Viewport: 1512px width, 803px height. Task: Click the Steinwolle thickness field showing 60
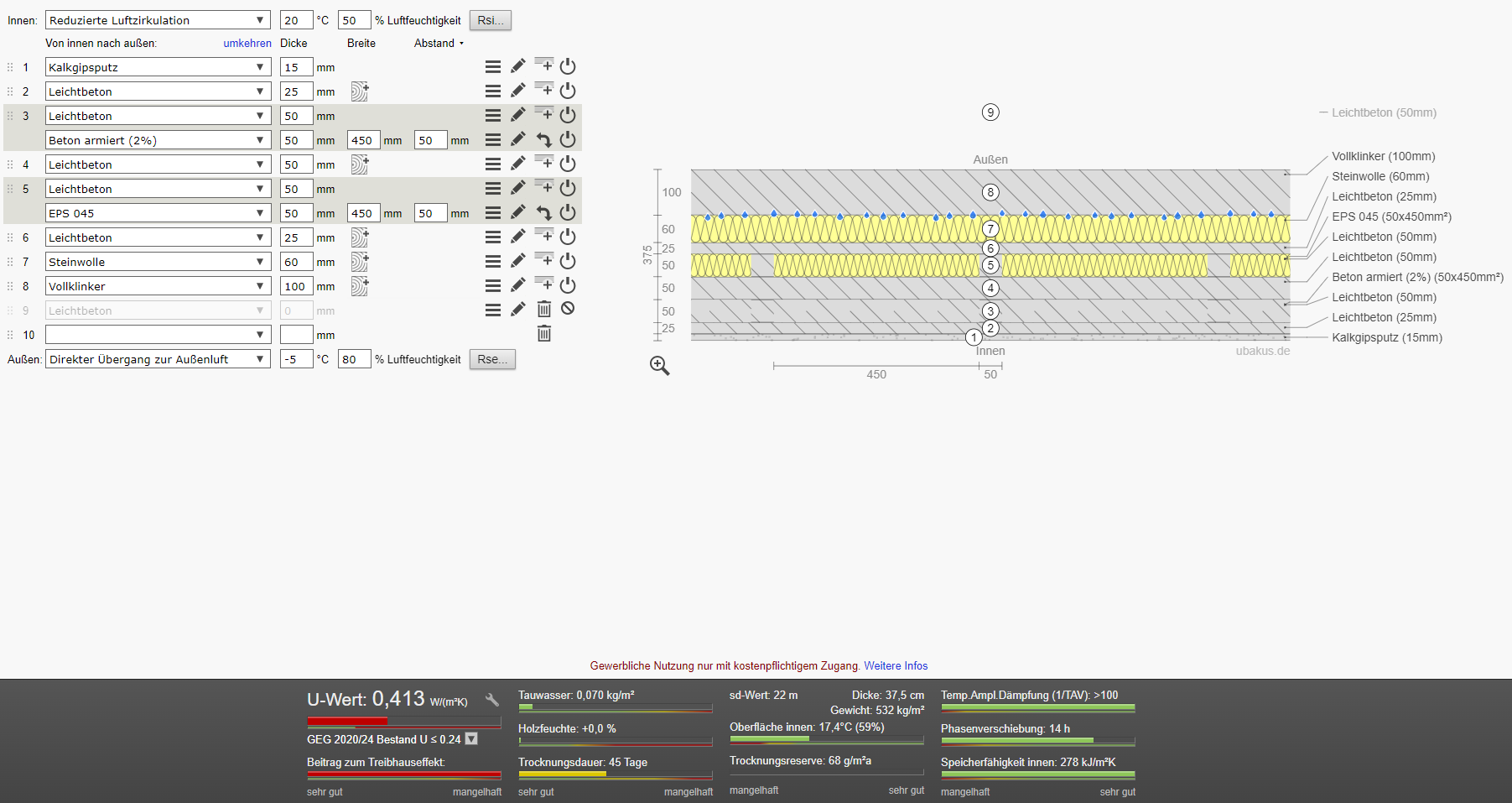[x=295, y=262]
